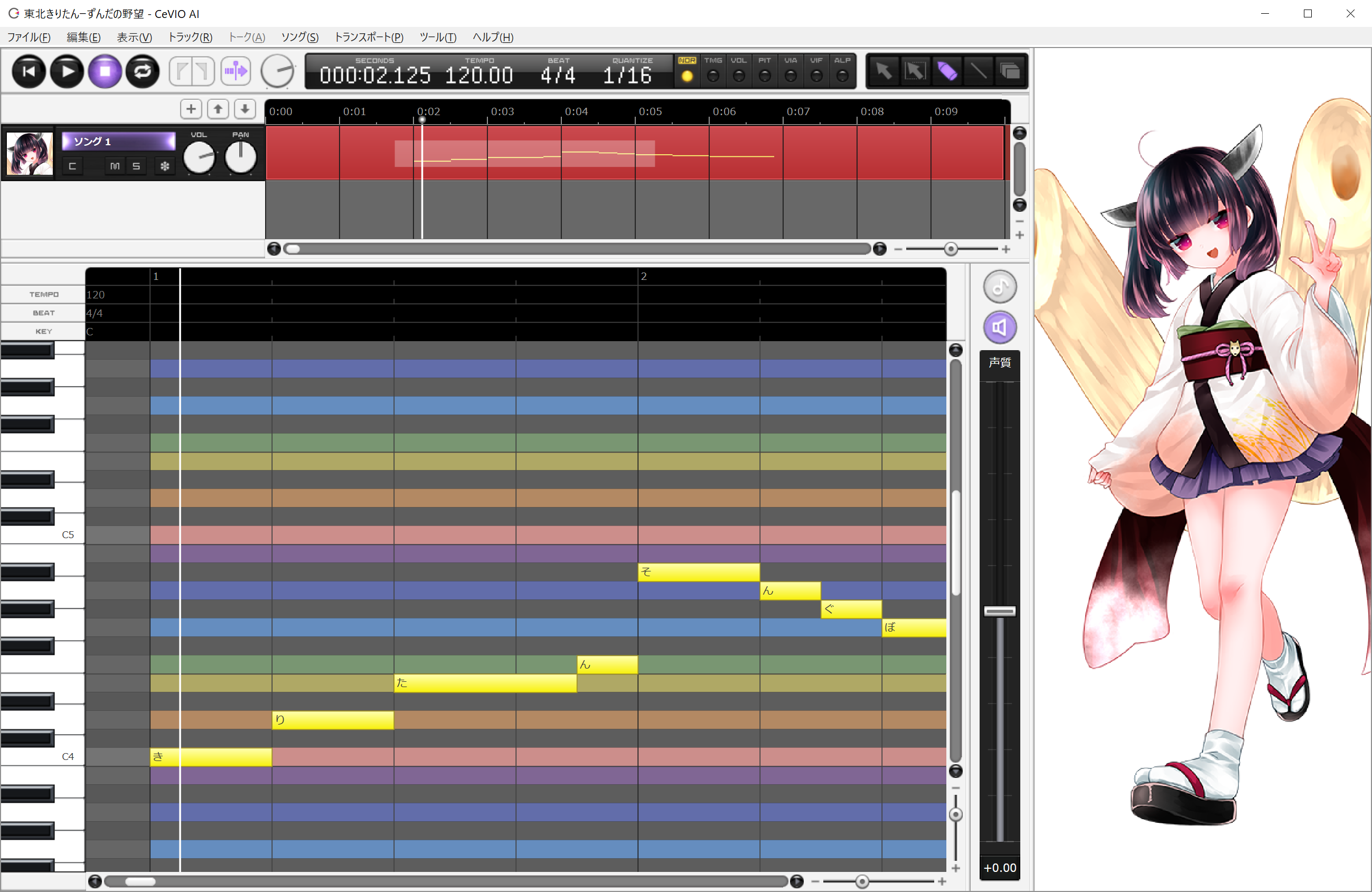Click the tempo row value 120

(x=96, y=295)
